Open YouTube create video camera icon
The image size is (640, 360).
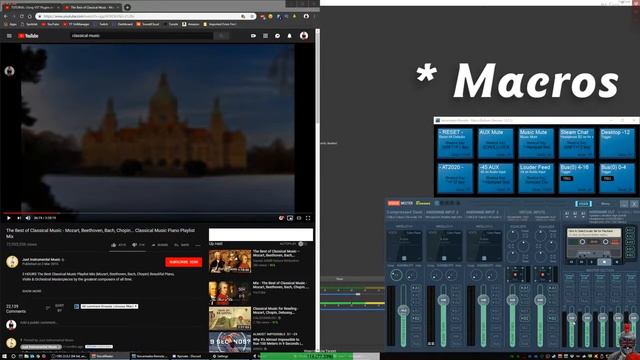click(253, 36)
